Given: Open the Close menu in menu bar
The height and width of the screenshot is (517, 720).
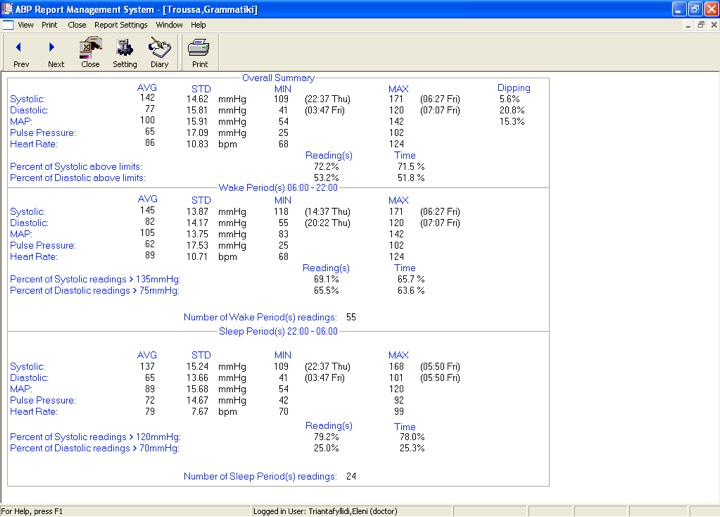Looking at the screenshot, I should (77, 25).
